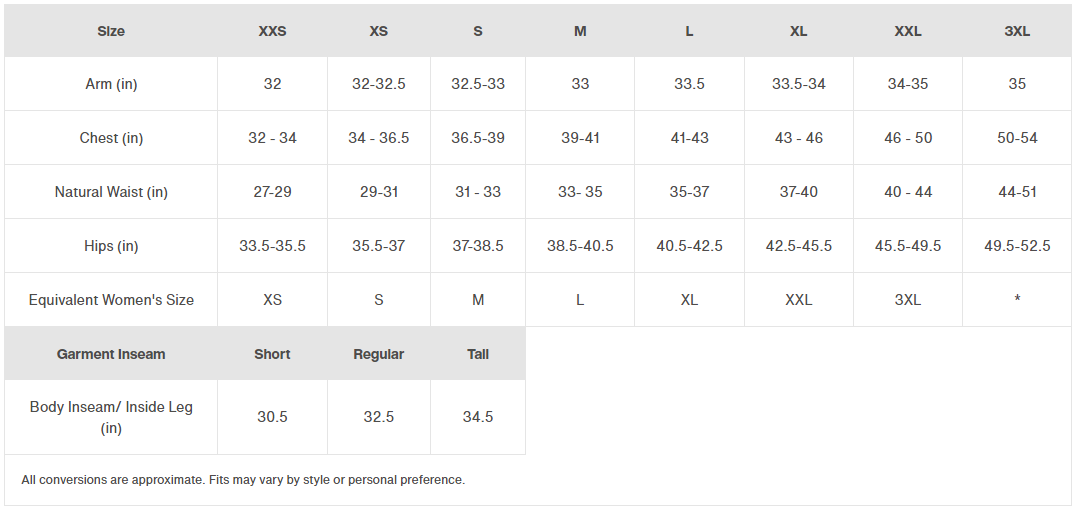Viewport: 1078px width, 512px height.
Task: Select the 3XL column header
Action: (x=1017, y=31)
